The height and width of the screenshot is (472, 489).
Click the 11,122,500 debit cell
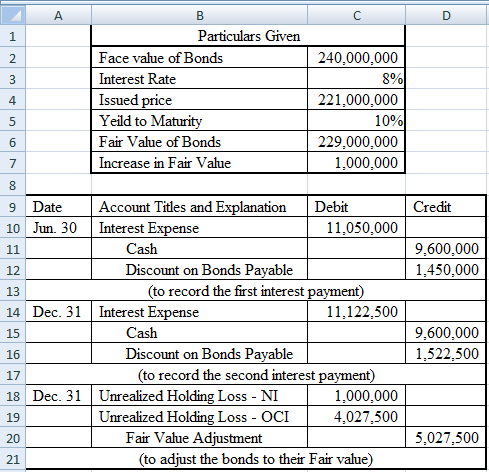(x=356, y=312)
